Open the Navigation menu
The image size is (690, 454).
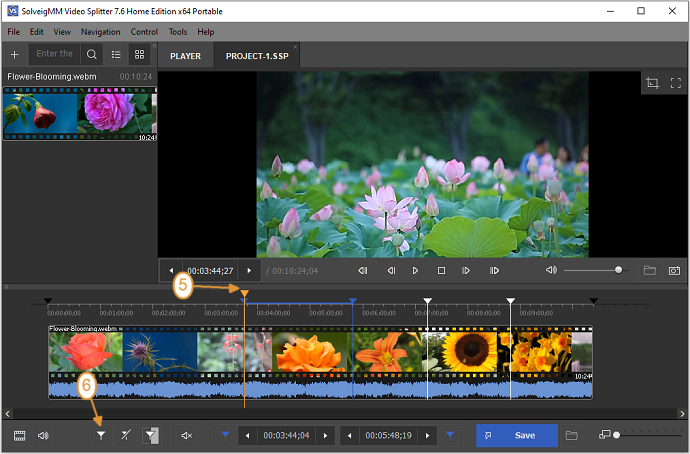[x=100, y=32]
